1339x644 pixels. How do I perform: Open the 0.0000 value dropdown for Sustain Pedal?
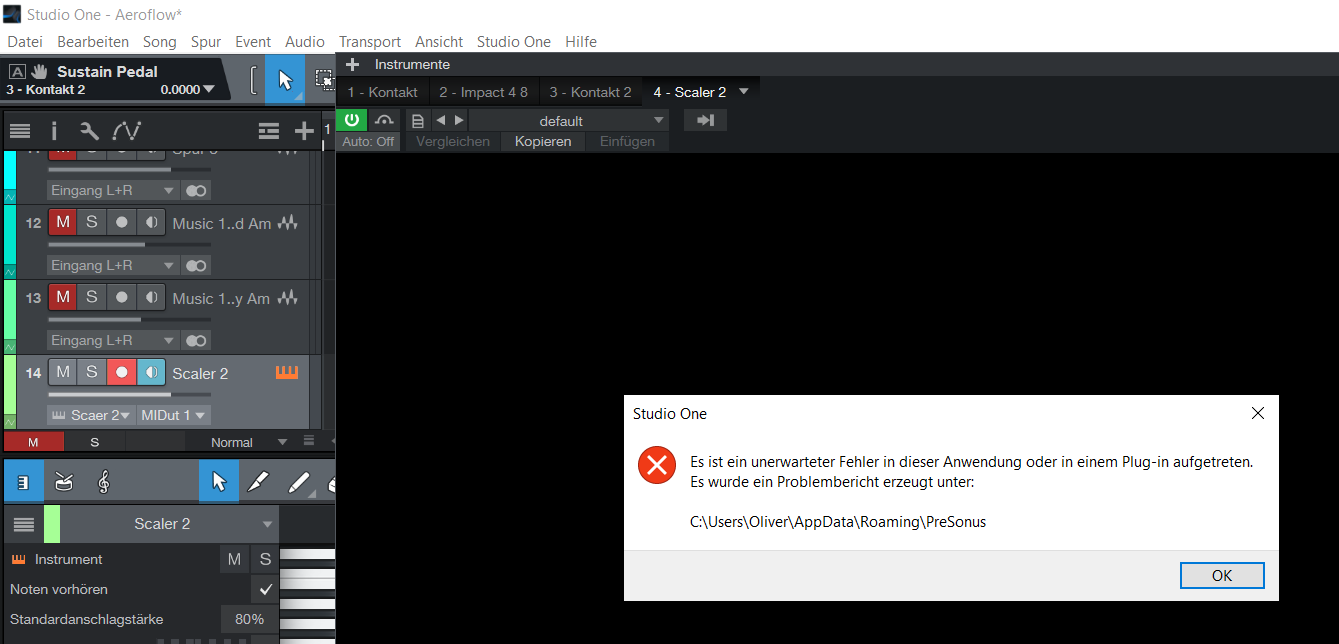pyautogui.click(x=187, y=89)
